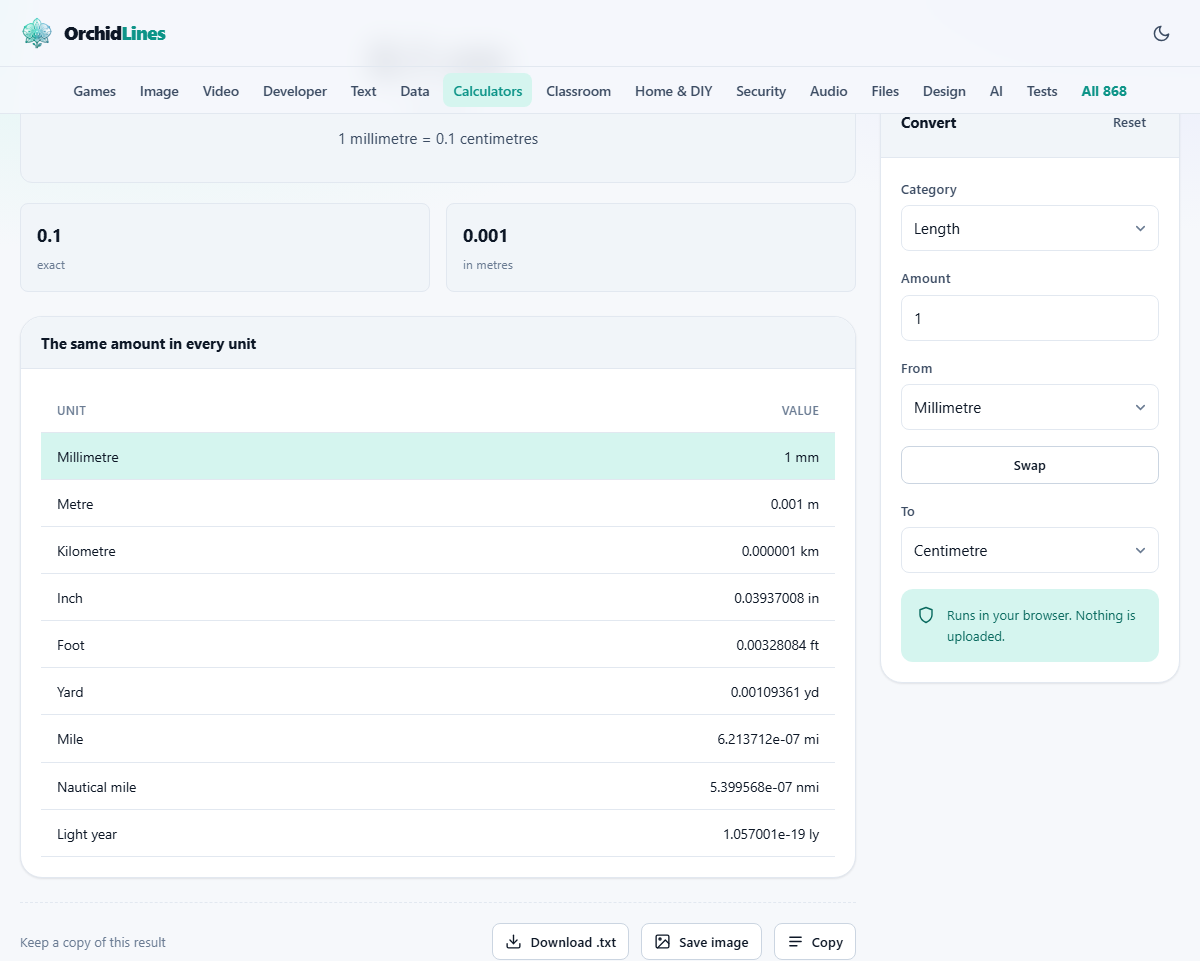
Task: Select the Millimetre table row
Action: coord(438,457)
